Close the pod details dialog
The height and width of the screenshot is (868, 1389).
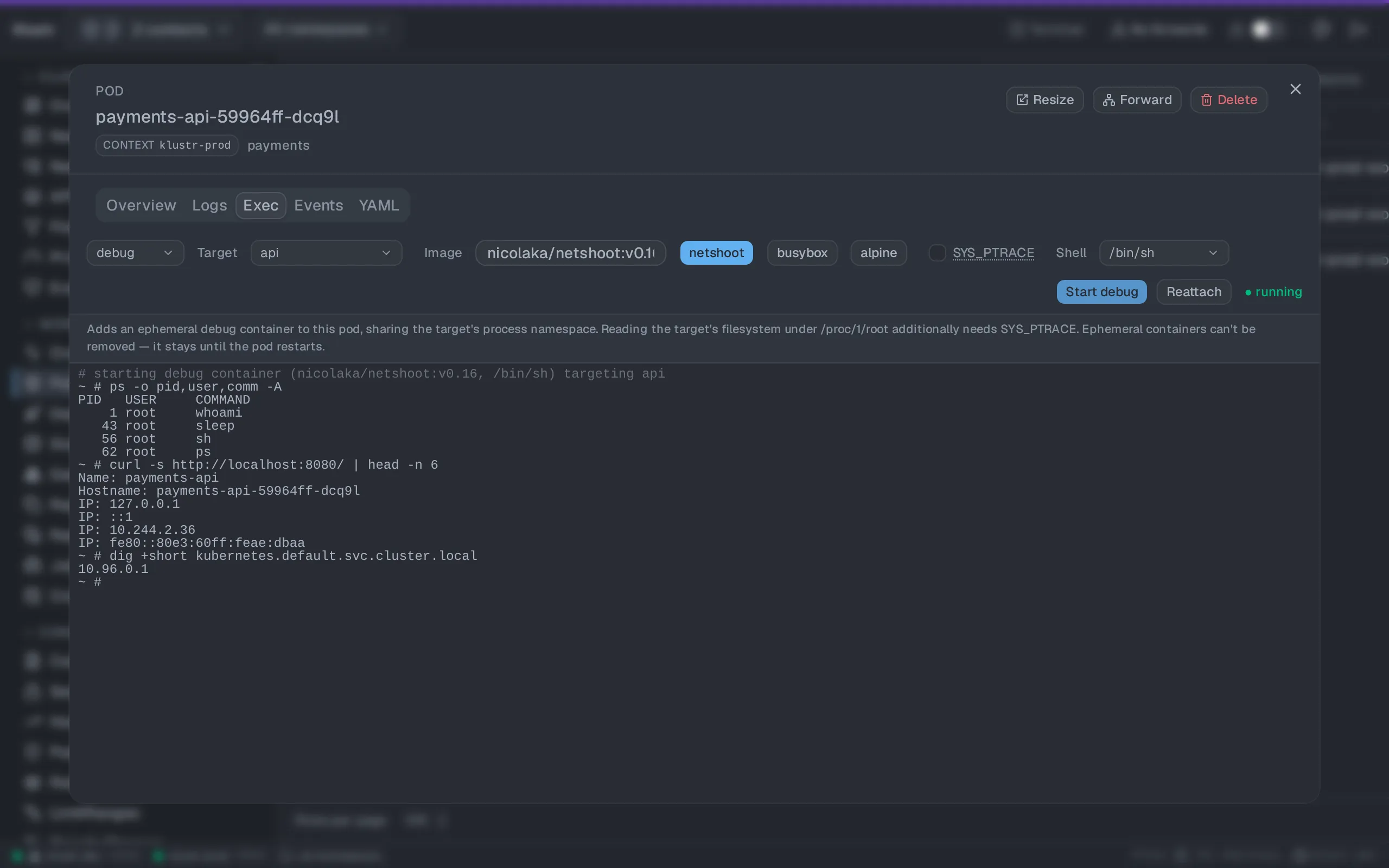[x=1295, y=89]
